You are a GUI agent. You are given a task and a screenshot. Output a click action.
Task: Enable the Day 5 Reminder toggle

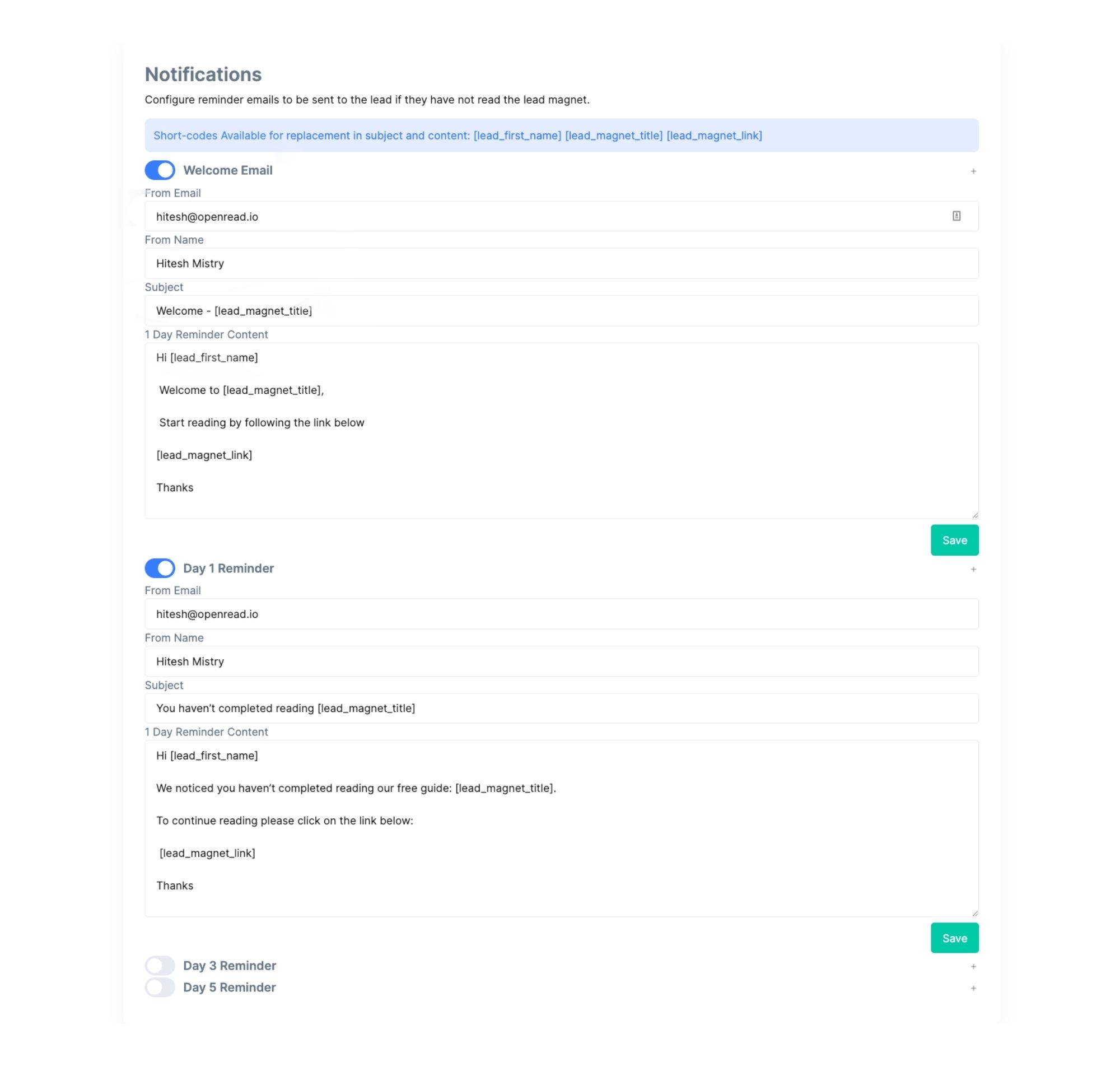[160, 987]
